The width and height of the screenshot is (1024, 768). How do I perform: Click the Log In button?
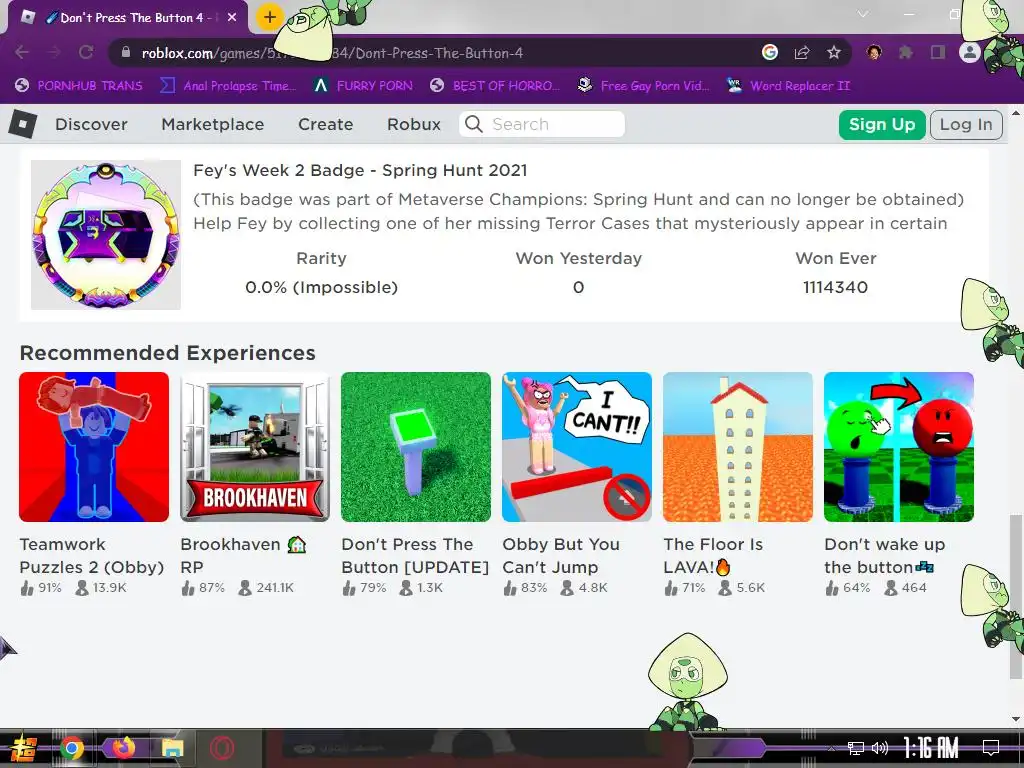tap(966, 125)
